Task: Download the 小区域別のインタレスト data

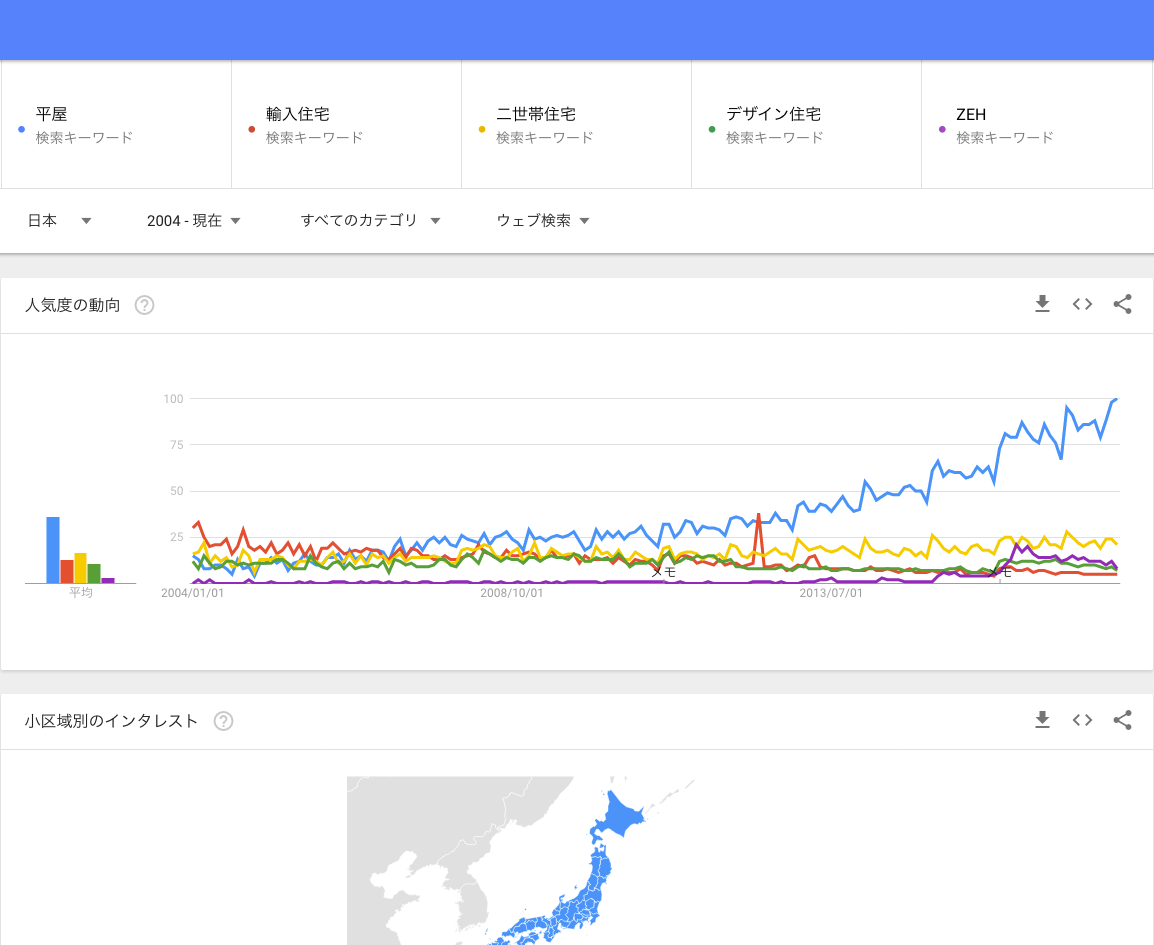Action: 1042,720
